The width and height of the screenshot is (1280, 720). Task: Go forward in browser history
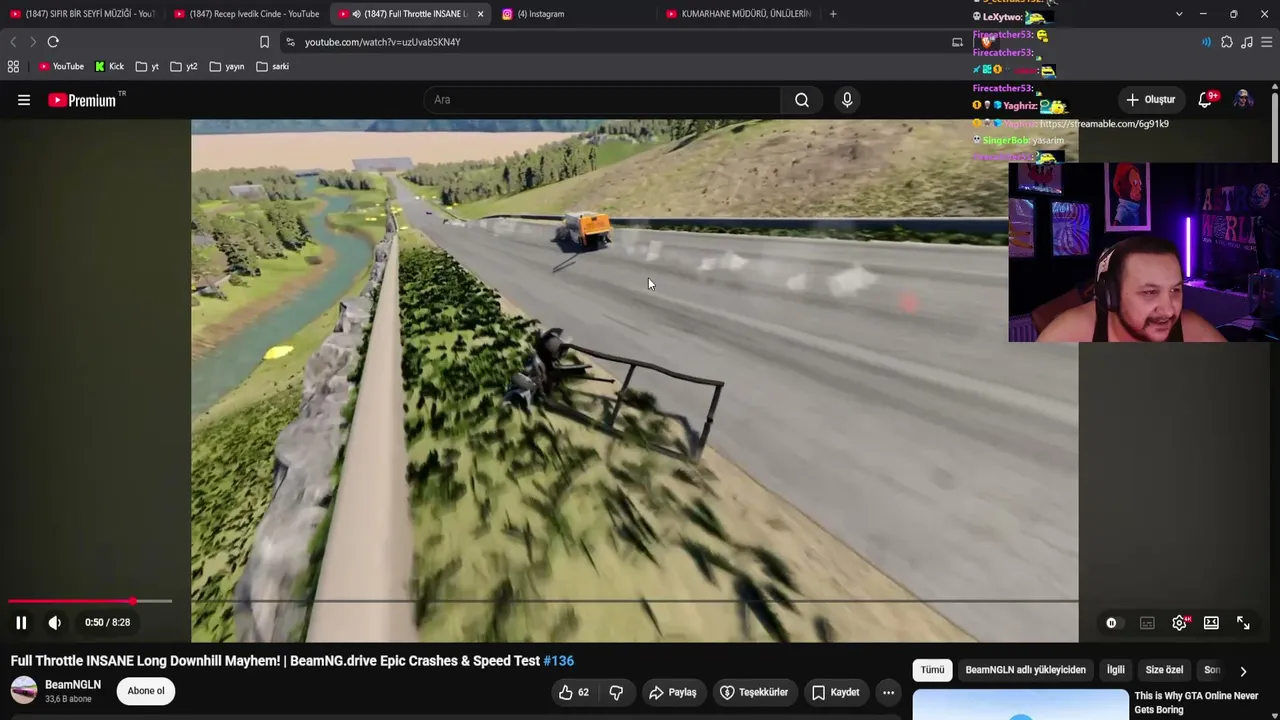coord(32,42)
